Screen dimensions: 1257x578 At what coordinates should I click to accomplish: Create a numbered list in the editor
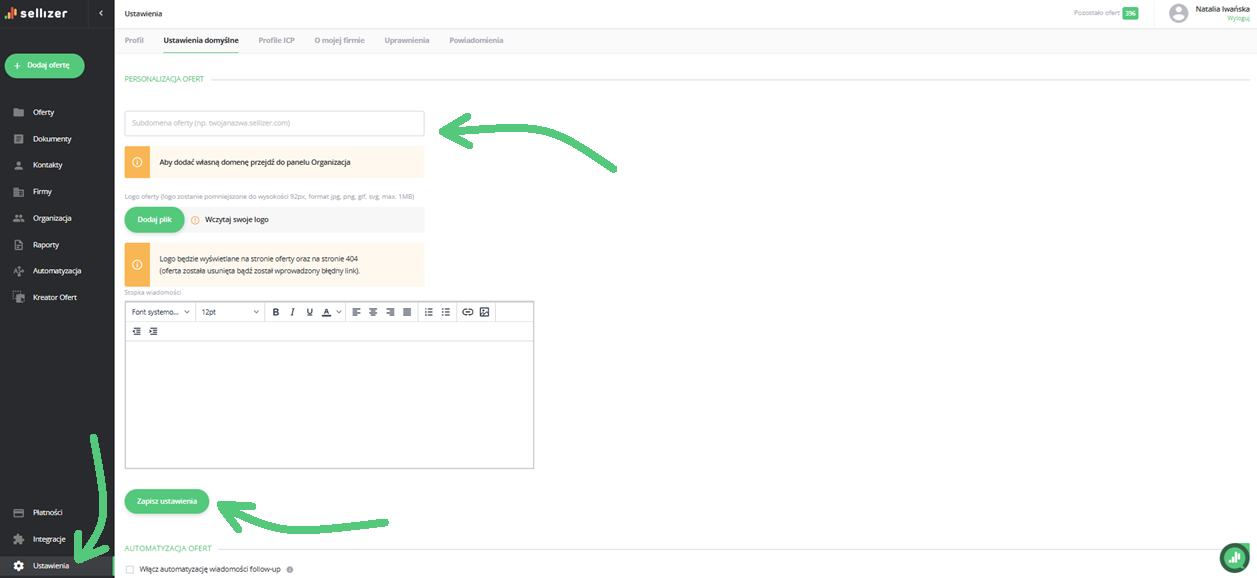click(429, 312)
